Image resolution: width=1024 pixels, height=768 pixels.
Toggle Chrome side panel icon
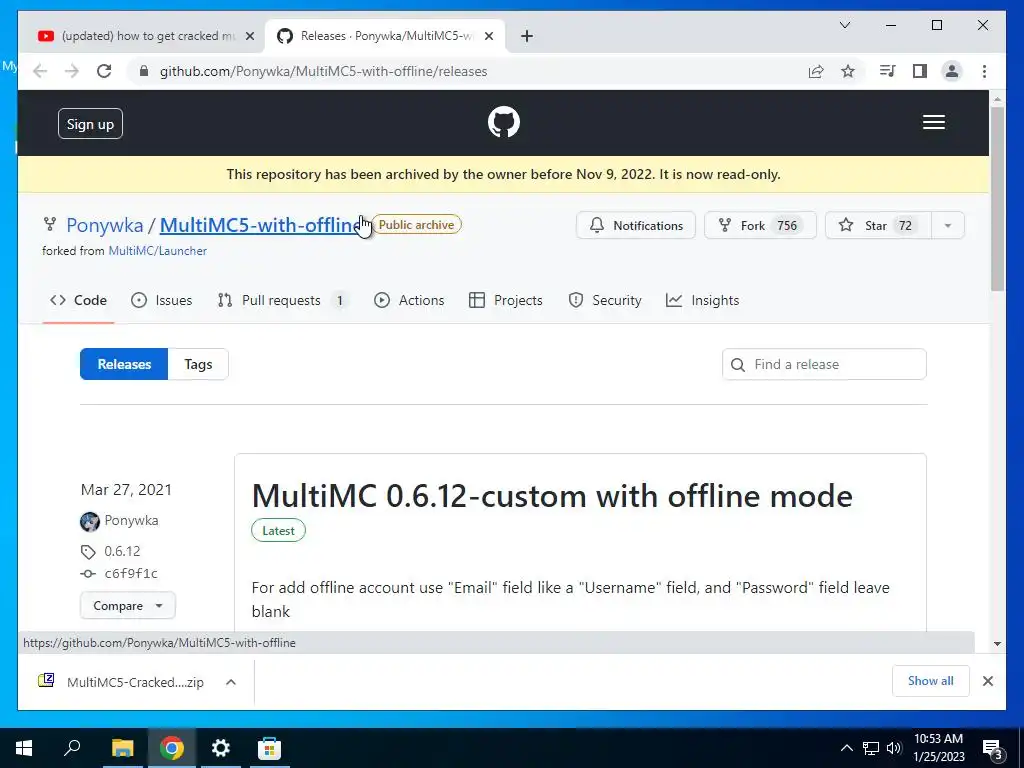coord(920,71)
